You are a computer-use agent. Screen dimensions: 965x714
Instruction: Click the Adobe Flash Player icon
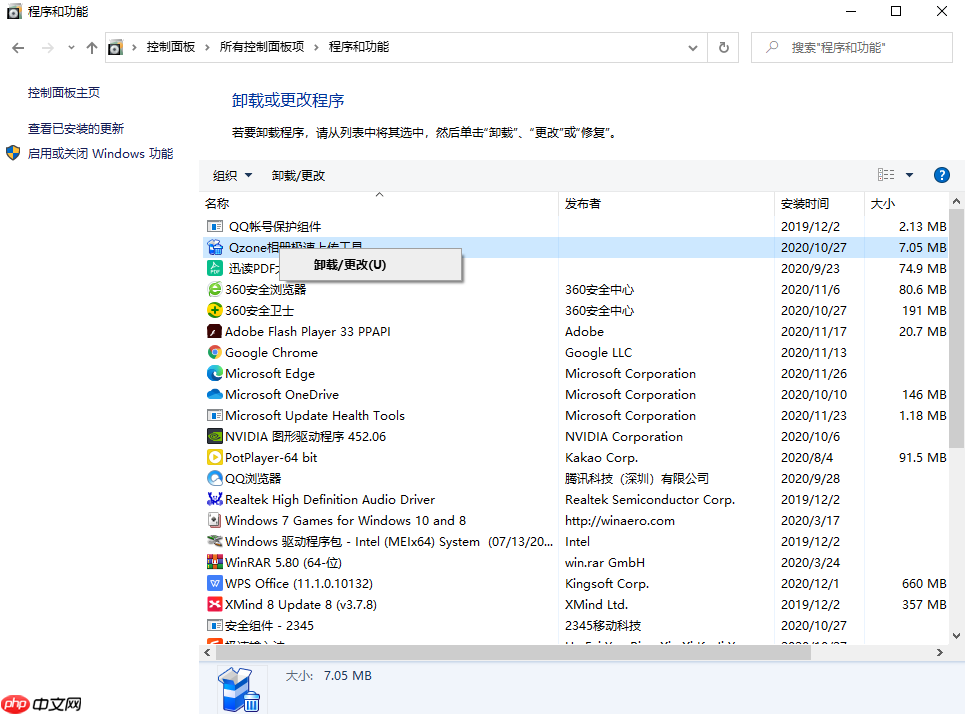click(214, 331)
